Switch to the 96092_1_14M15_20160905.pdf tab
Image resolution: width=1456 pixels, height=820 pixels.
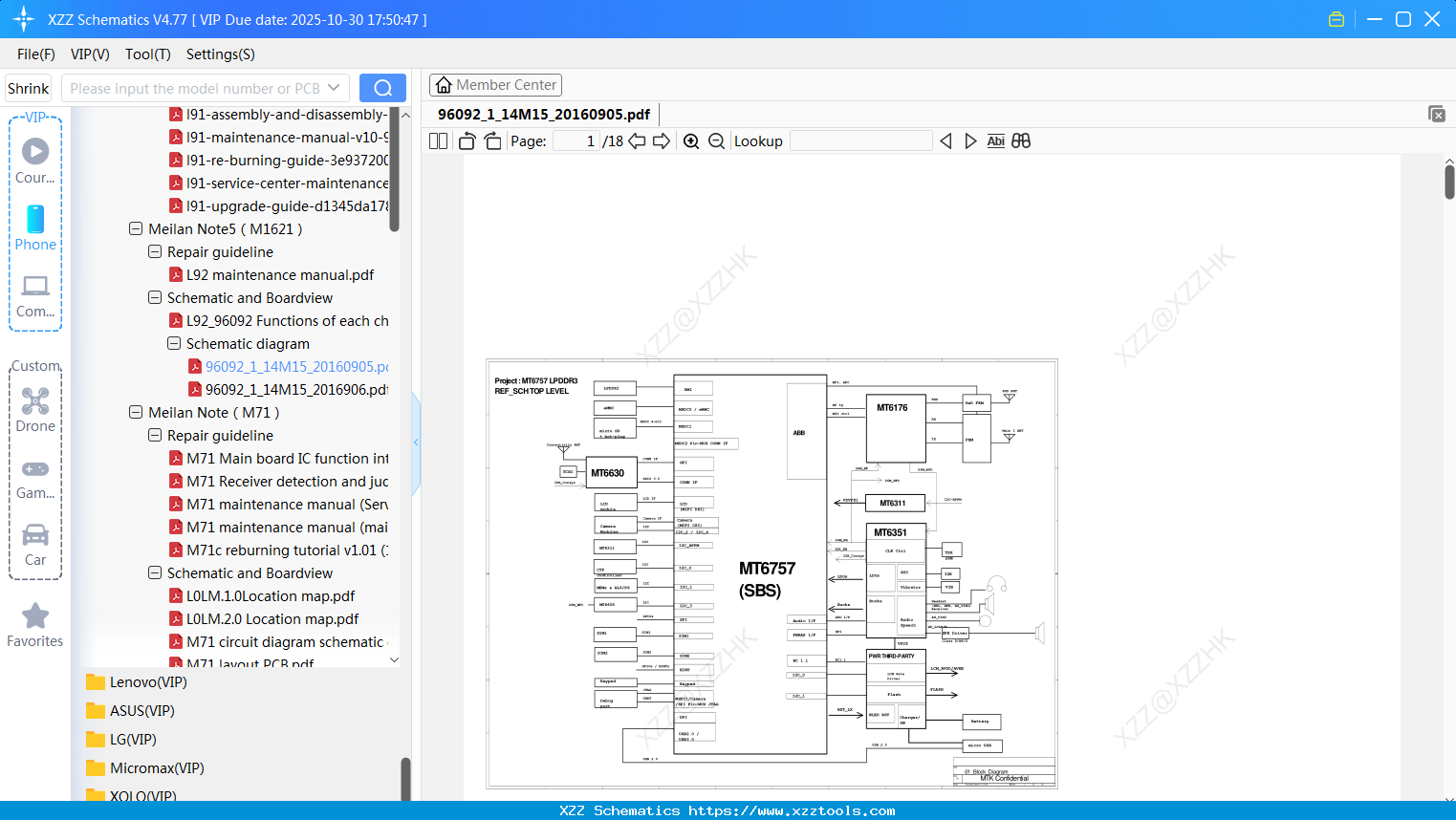pos(544,115)
